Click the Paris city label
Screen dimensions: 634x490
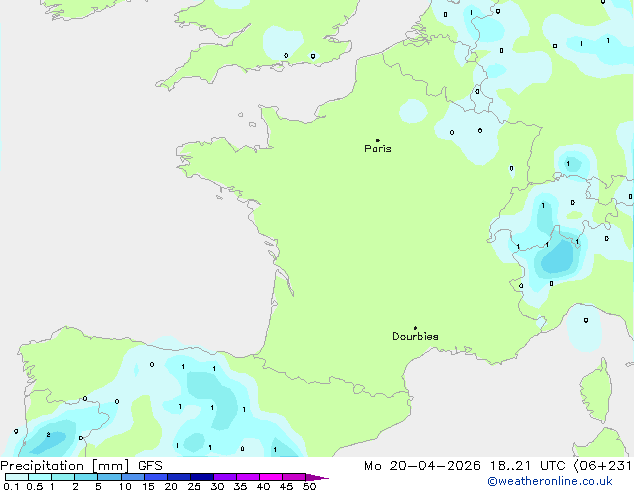pos(378,149)
